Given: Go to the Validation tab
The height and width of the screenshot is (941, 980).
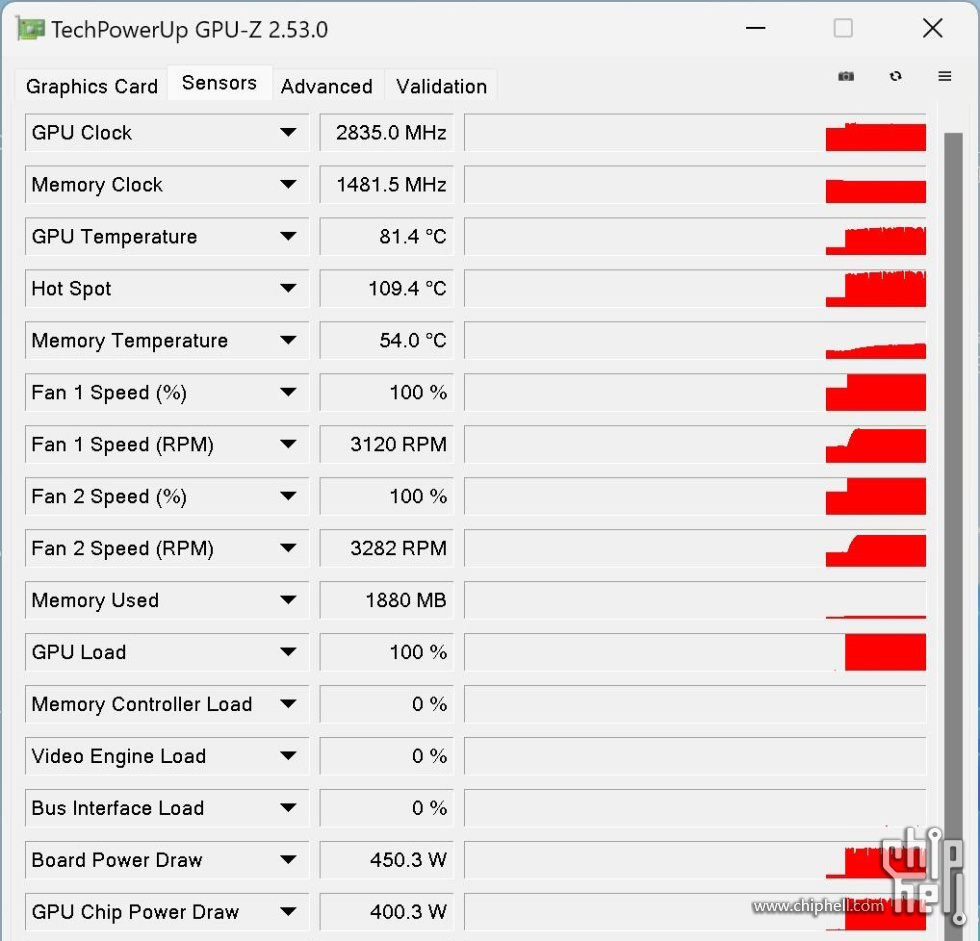Looking at the screenshot, I should coord(441,86).
